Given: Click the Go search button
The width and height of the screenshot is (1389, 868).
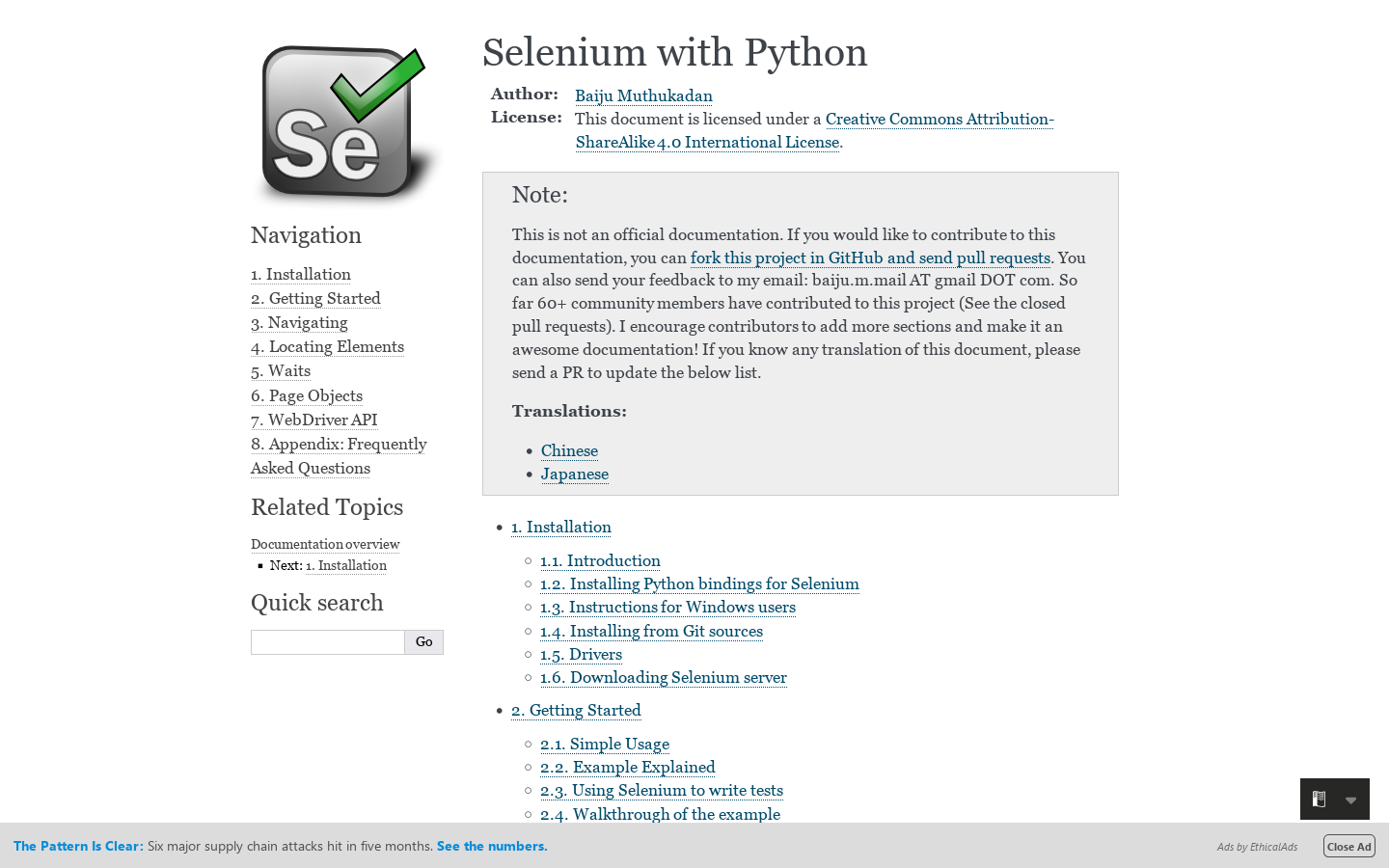Looking at the screenshot, I should [x=424, y=642].
